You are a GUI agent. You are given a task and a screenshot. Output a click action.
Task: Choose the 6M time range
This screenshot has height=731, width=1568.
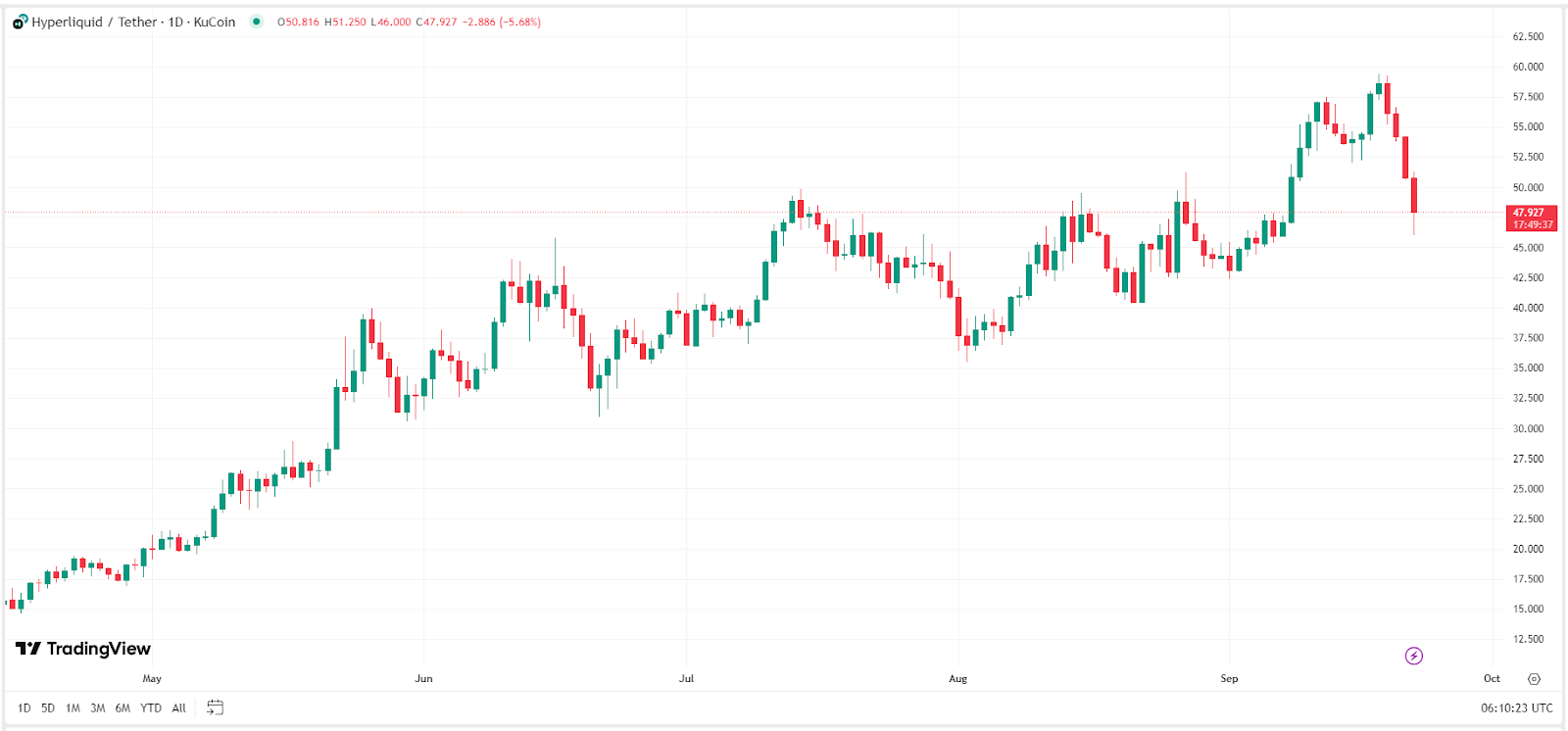[122, 707]
